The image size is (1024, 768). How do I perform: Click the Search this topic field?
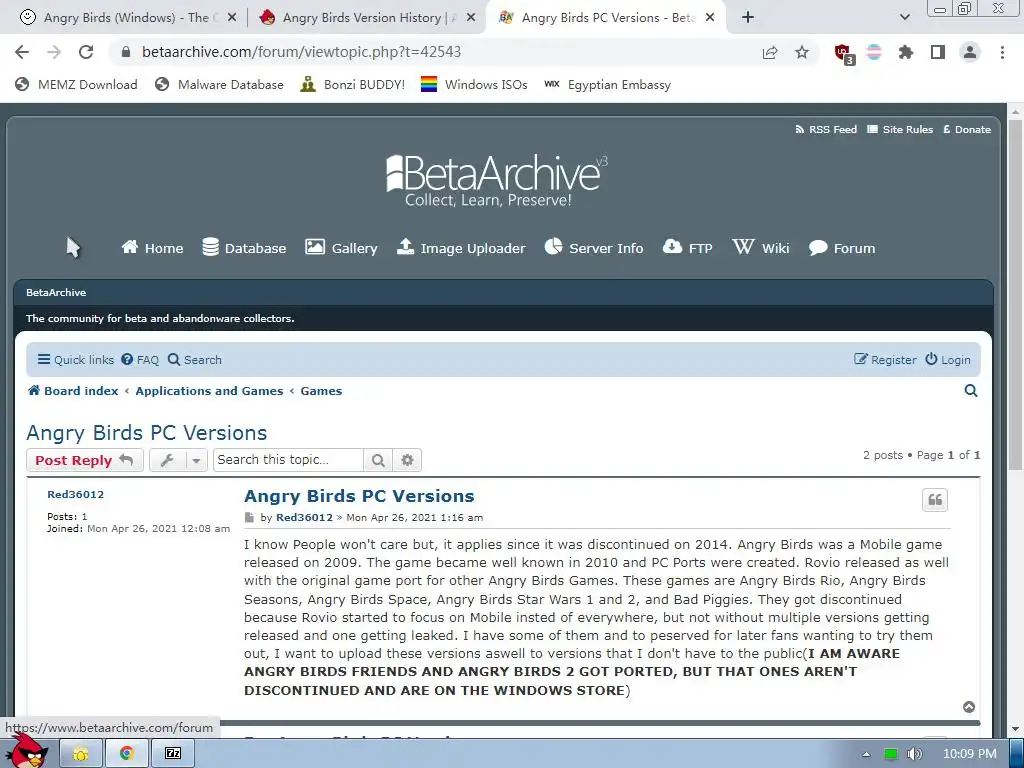tap(288, 460)
